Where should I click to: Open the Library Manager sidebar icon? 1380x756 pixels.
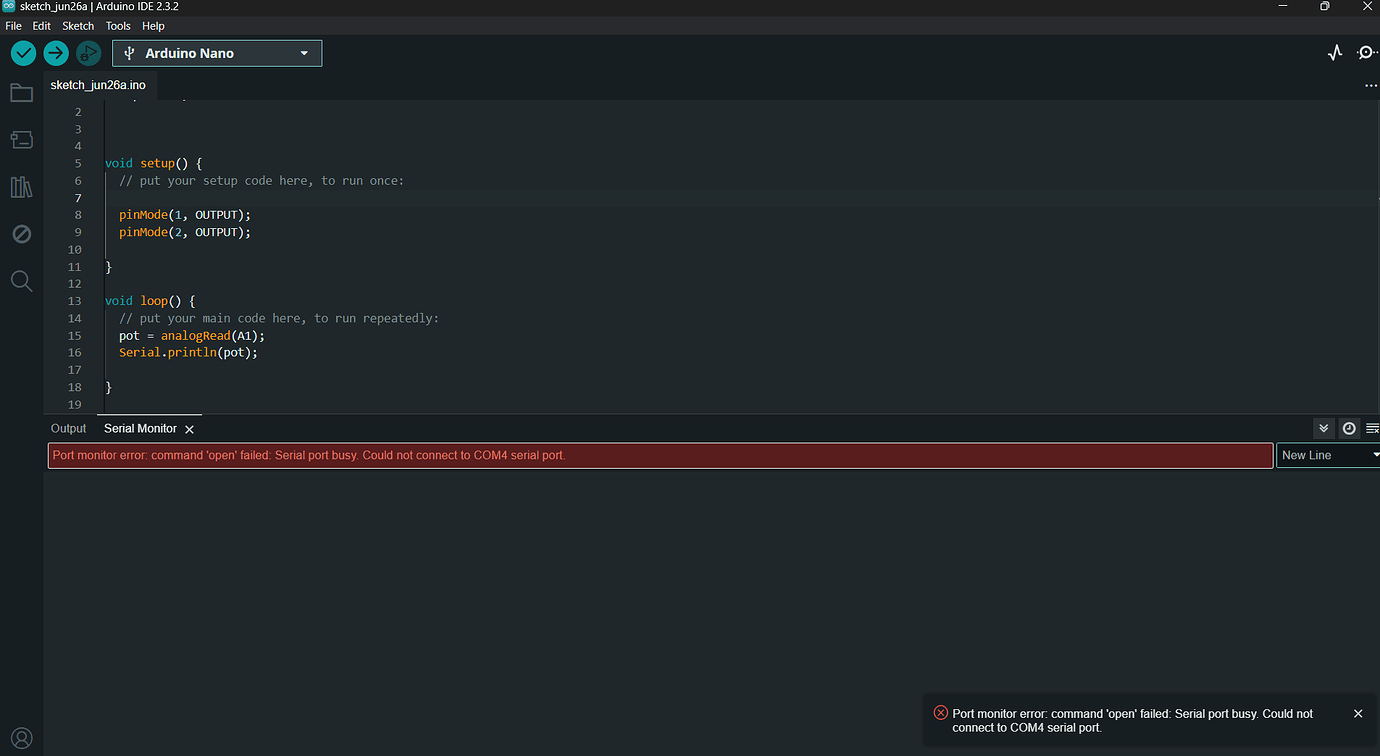point(21,187)
